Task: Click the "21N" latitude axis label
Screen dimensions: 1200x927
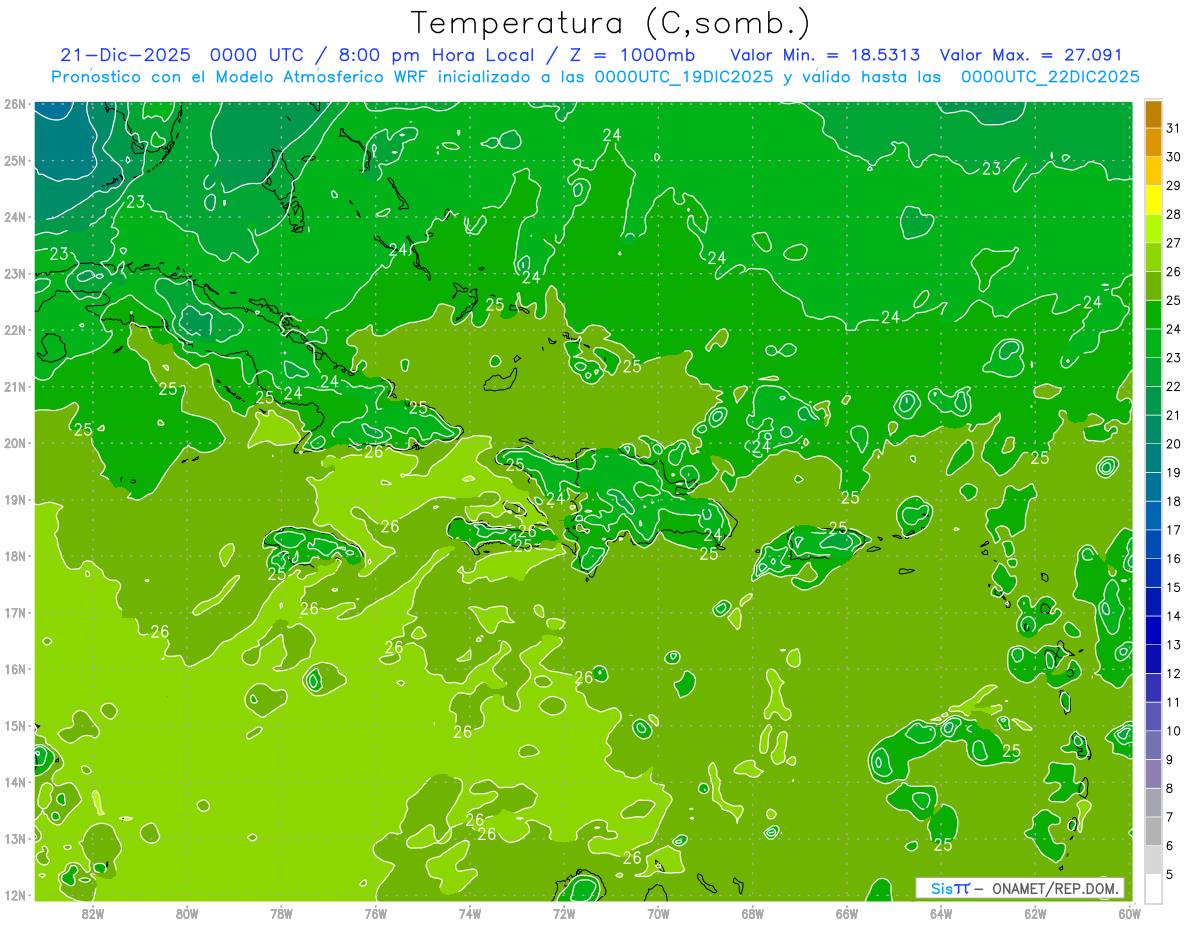Action: (x=14, y=386)
